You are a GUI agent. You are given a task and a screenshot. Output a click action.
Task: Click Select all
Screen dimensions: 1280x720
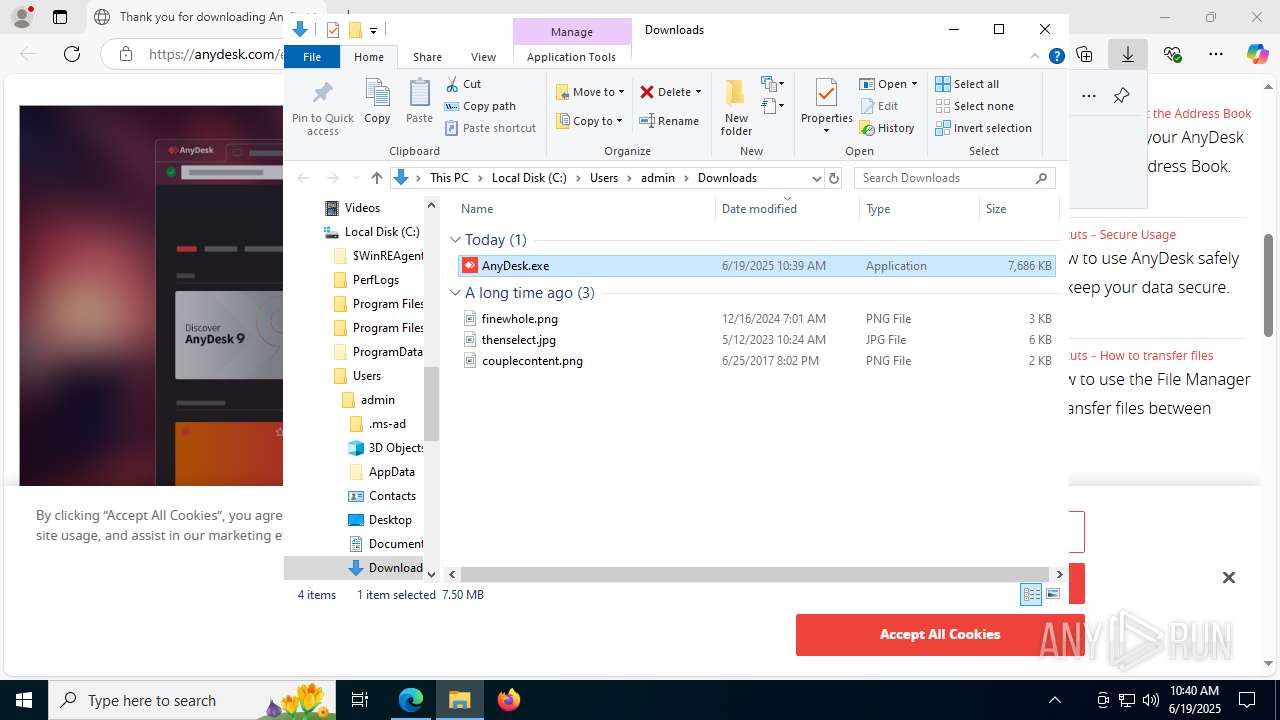pyautogui.click(x=967, y=84)
